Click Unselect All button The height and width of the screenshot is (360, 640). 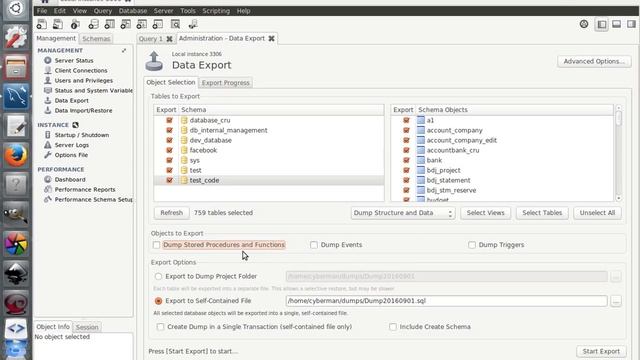pos(597,213)
